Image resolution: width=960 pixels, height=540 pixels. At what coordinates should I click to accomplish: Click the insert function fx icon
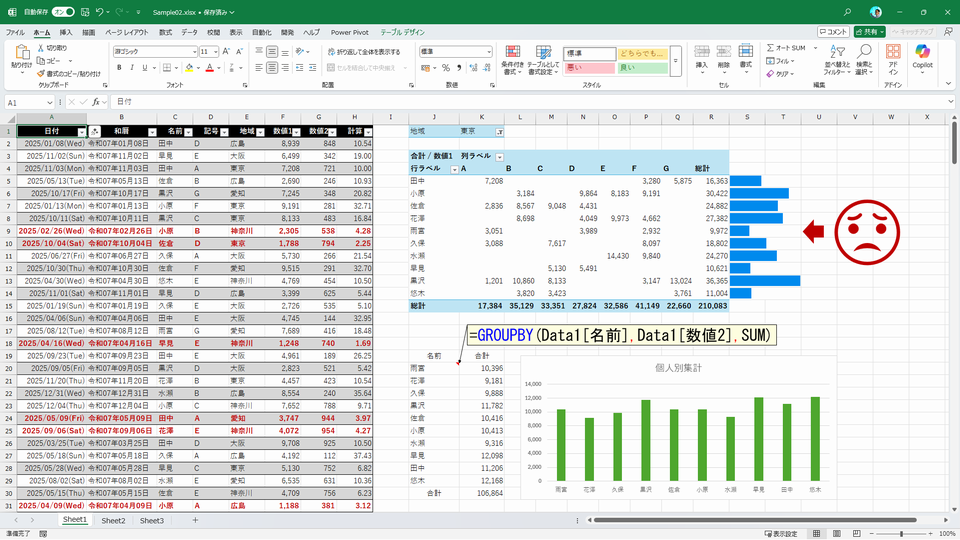click(96, 102)
